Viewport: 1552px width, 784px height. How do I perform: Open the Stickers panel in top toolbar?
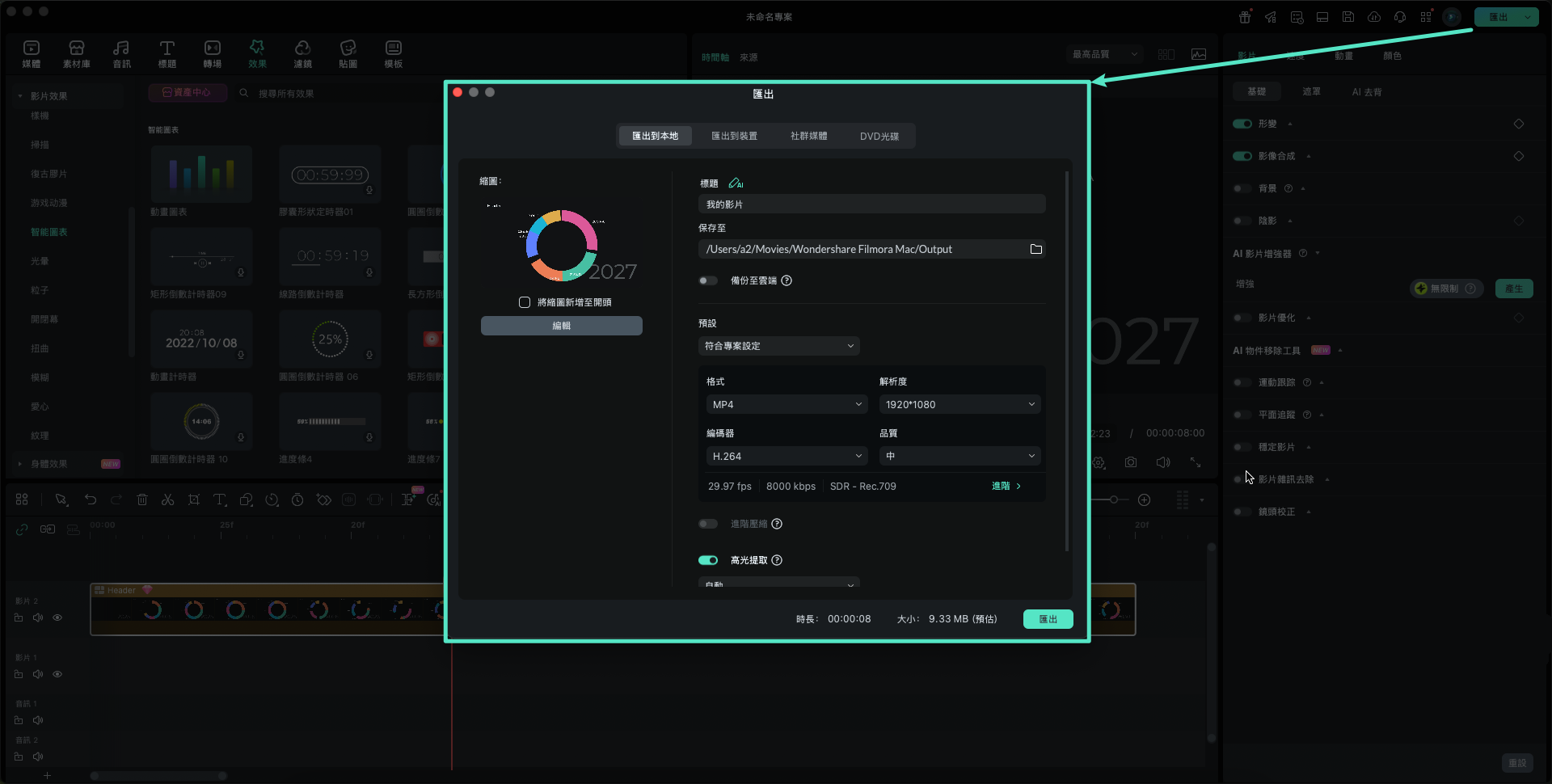click(x=348, y=53)
